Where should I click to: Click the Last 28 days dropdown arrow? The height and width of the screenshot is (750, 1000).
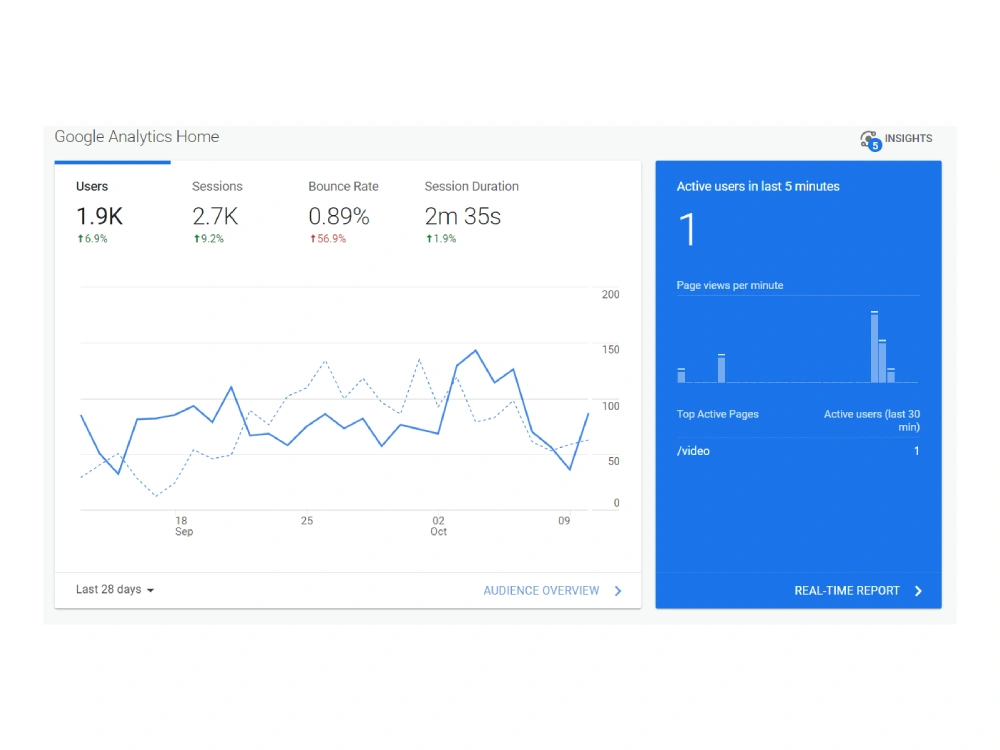click(151, 591)
